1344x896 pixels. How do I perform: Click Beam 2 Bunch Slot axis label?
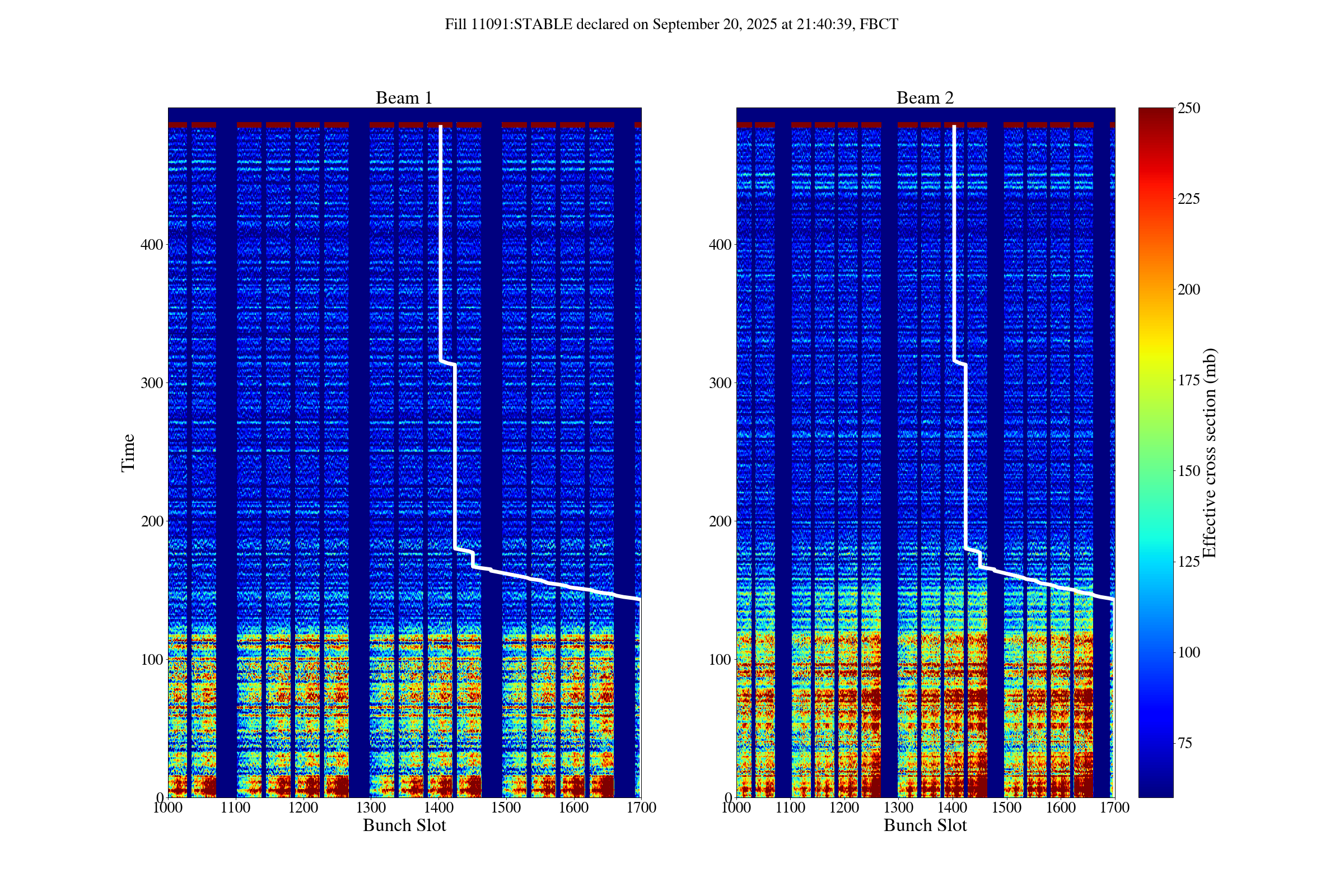coord(925,825)
